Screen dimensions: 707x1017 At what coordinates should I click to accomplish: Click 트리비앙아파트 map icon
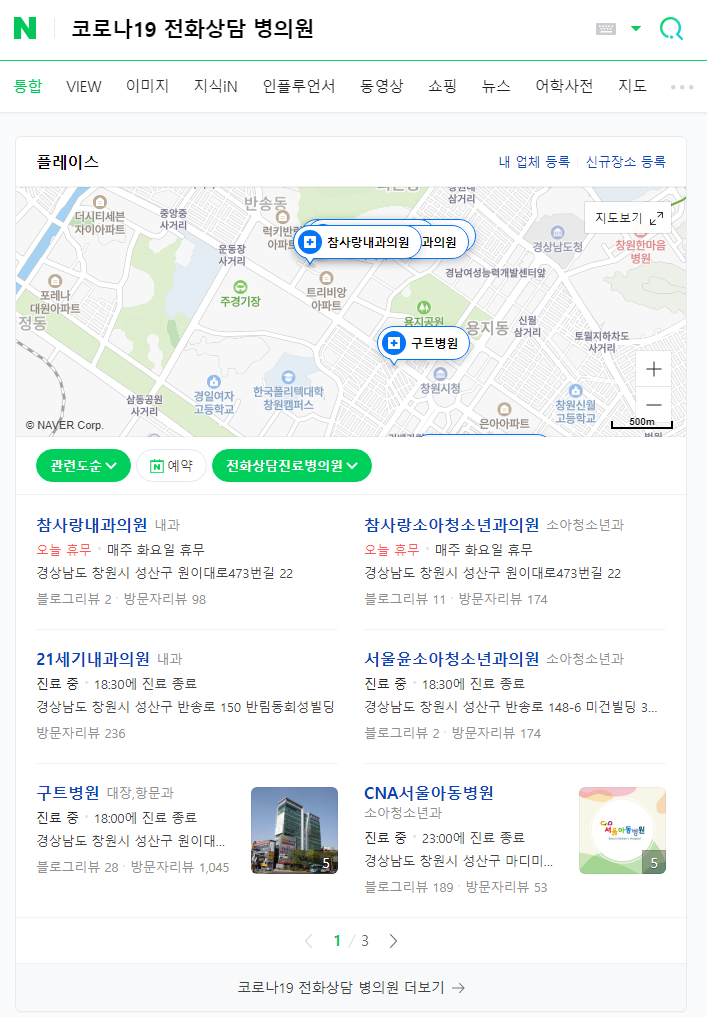coord(327,278)
